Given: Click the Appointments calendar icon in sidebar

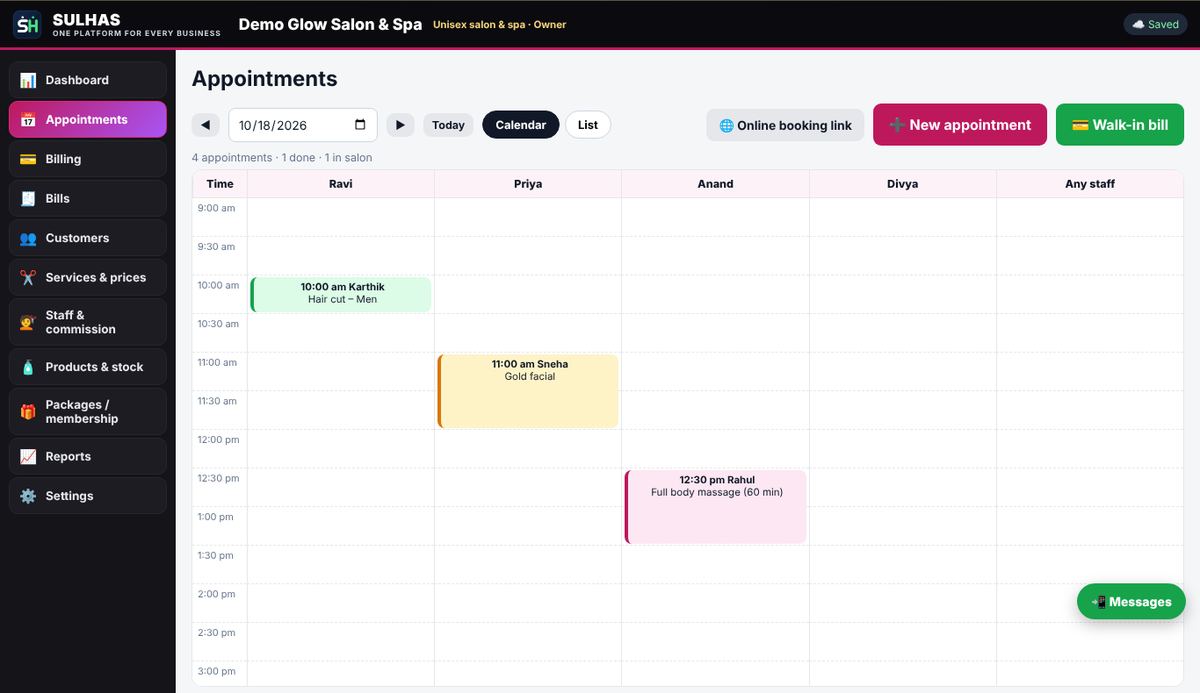Looking at the screenshot, I should click(x=28, y=120).
